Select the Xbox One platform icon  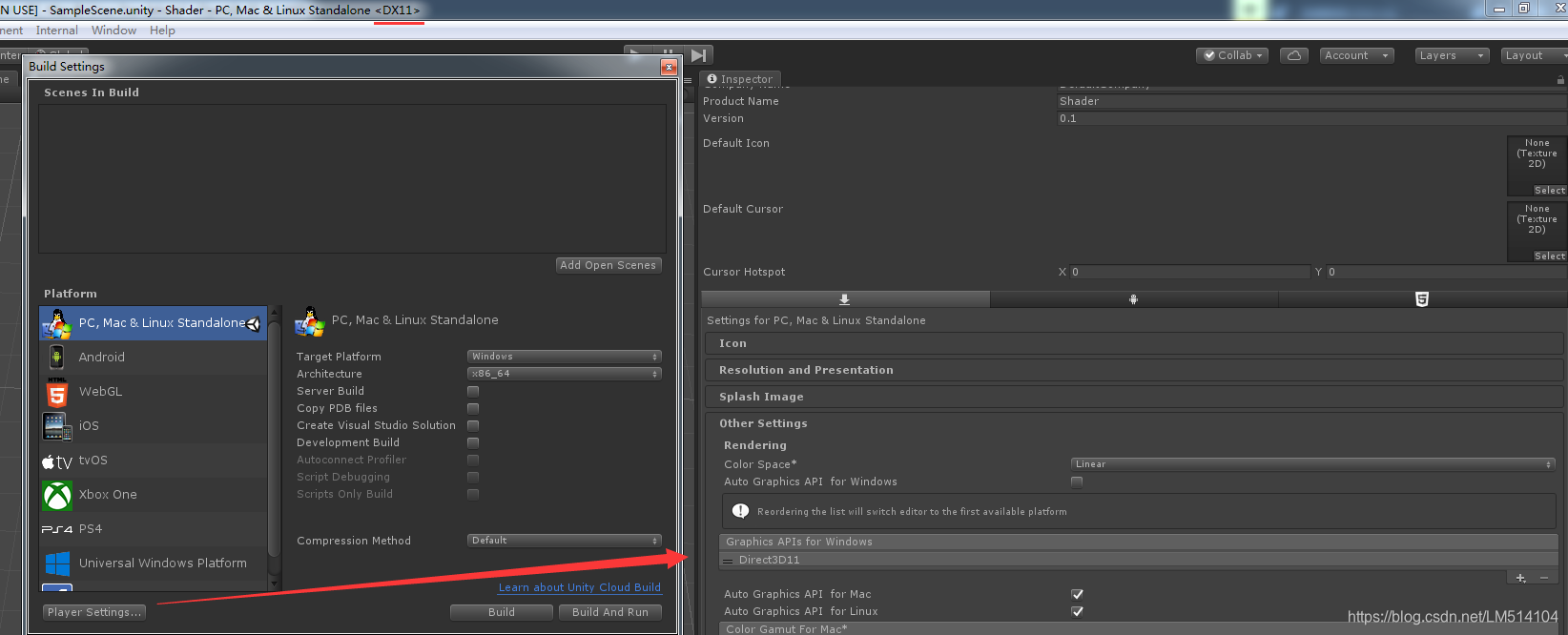(57, 495)
